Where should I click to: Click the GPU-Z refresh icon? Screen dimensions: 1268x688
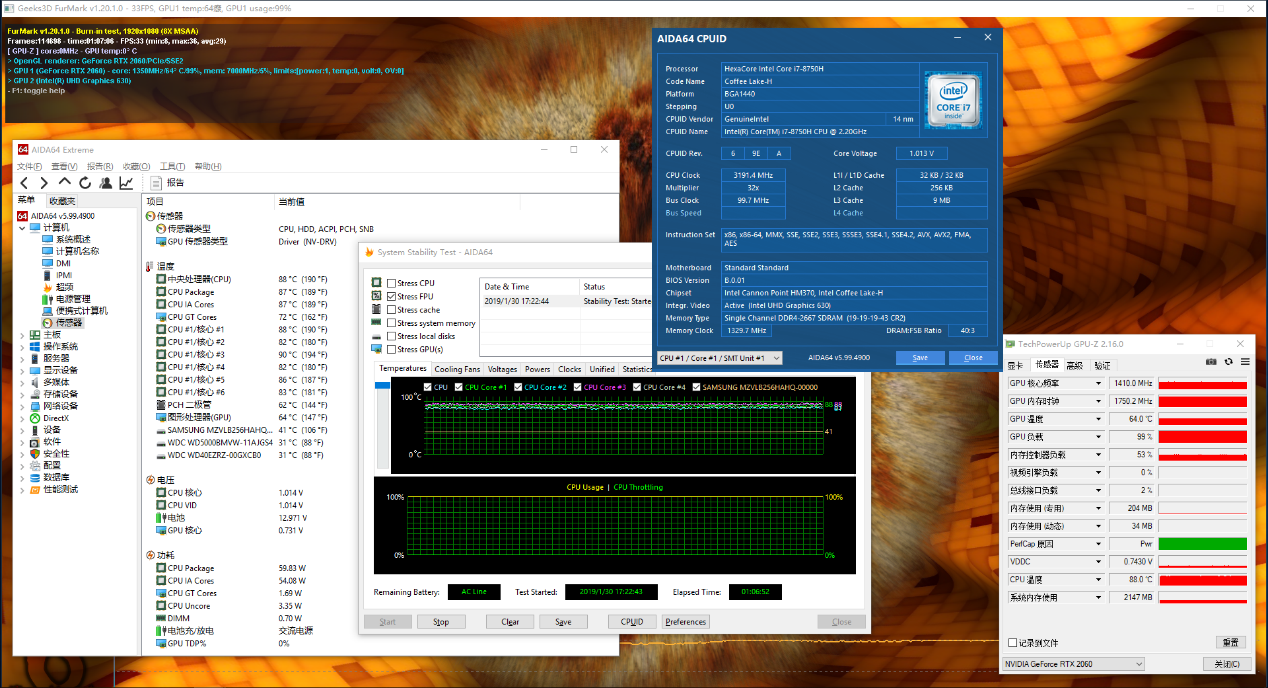click(x=1229, y=362)
